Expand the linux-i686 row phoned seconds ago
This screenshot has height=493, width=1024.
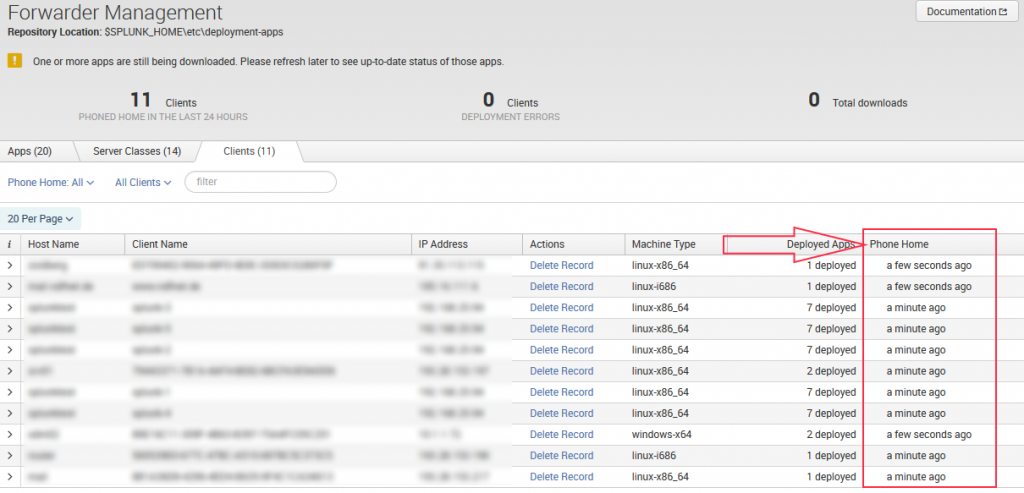10,287
